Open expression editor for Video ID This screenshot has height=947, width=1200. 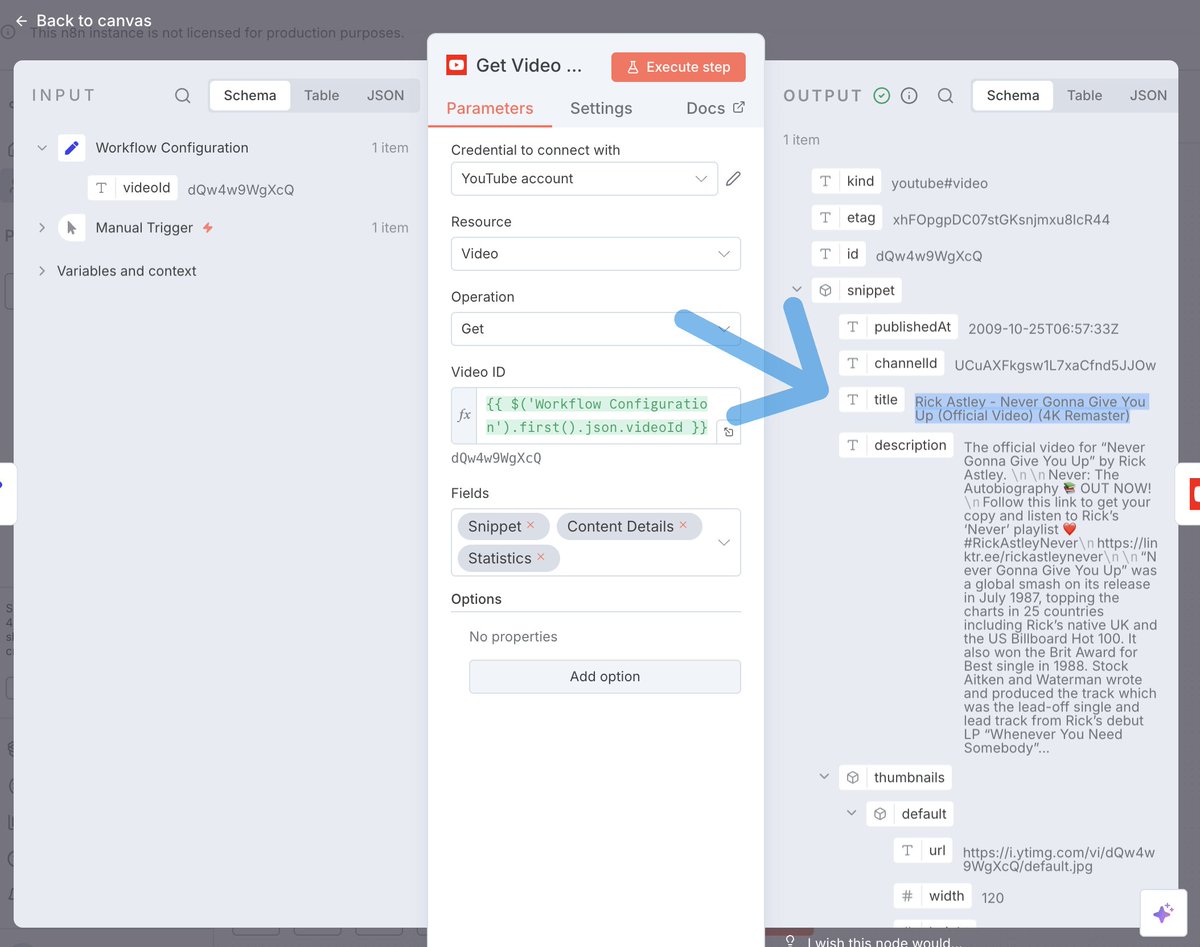(729, 432)
